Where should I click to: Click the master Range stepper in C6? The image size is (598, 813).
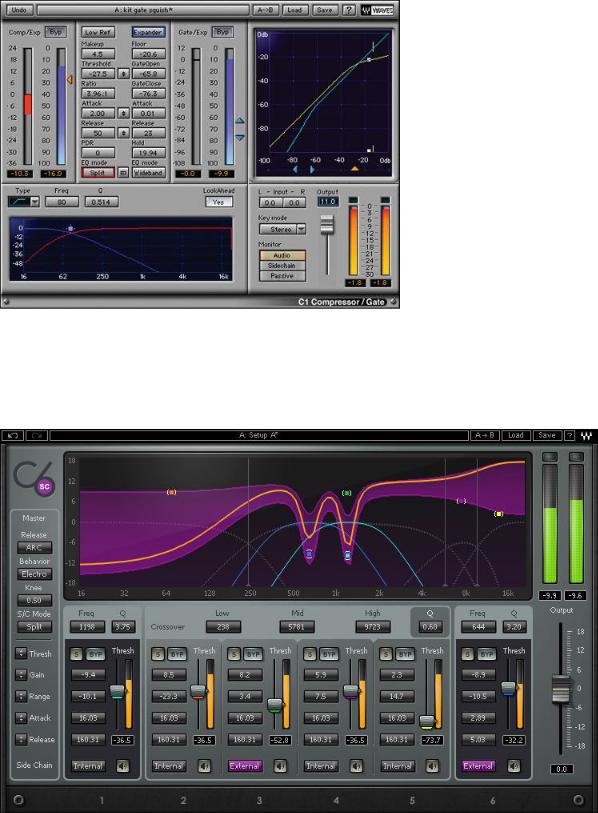21,696
